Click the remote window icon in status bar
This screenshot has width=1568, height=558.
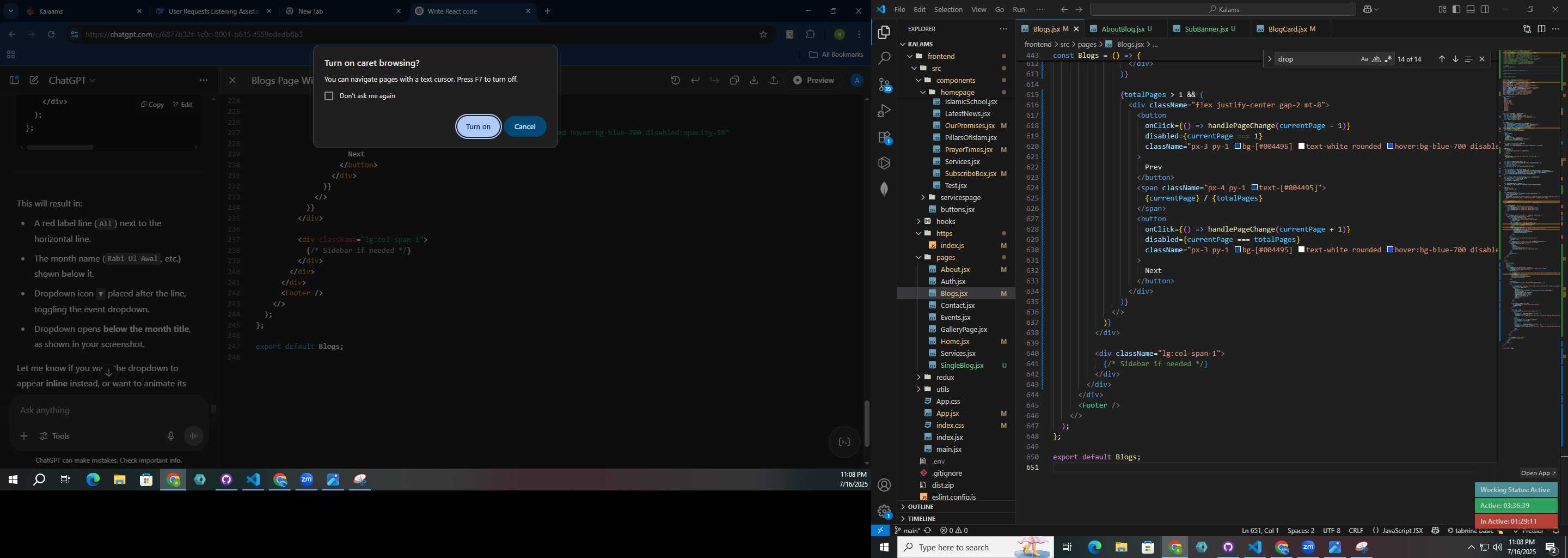[x=880, y=530]
